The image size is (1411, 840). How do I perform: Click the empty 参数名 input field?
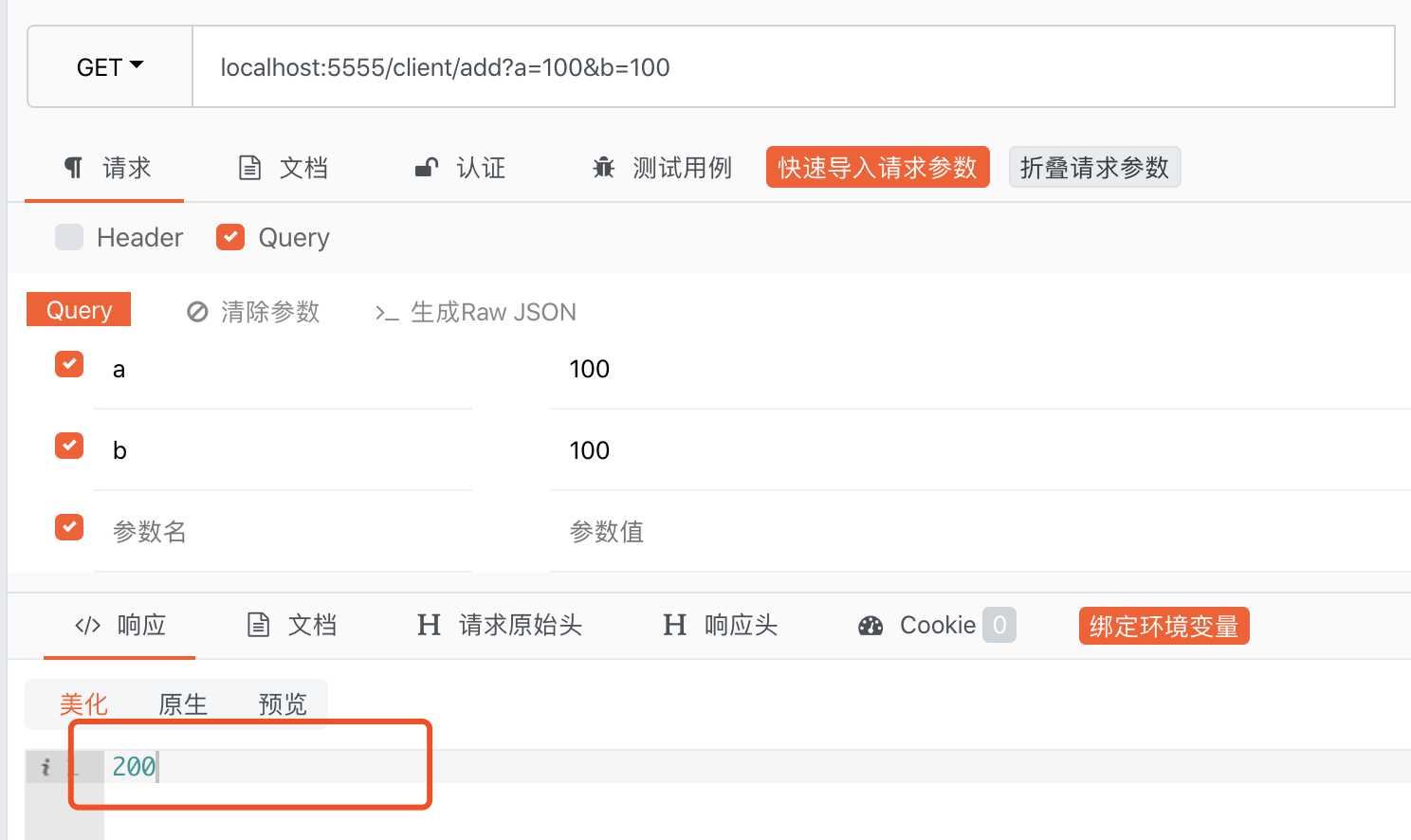point(283,532)
